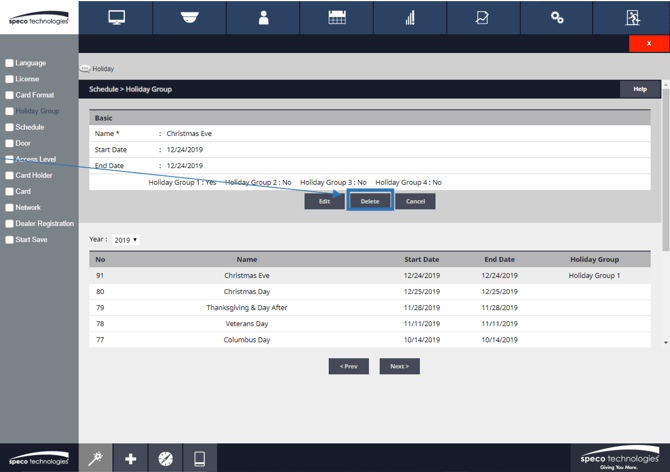Click the 'Holiday Group 2 : No' text

258,182
